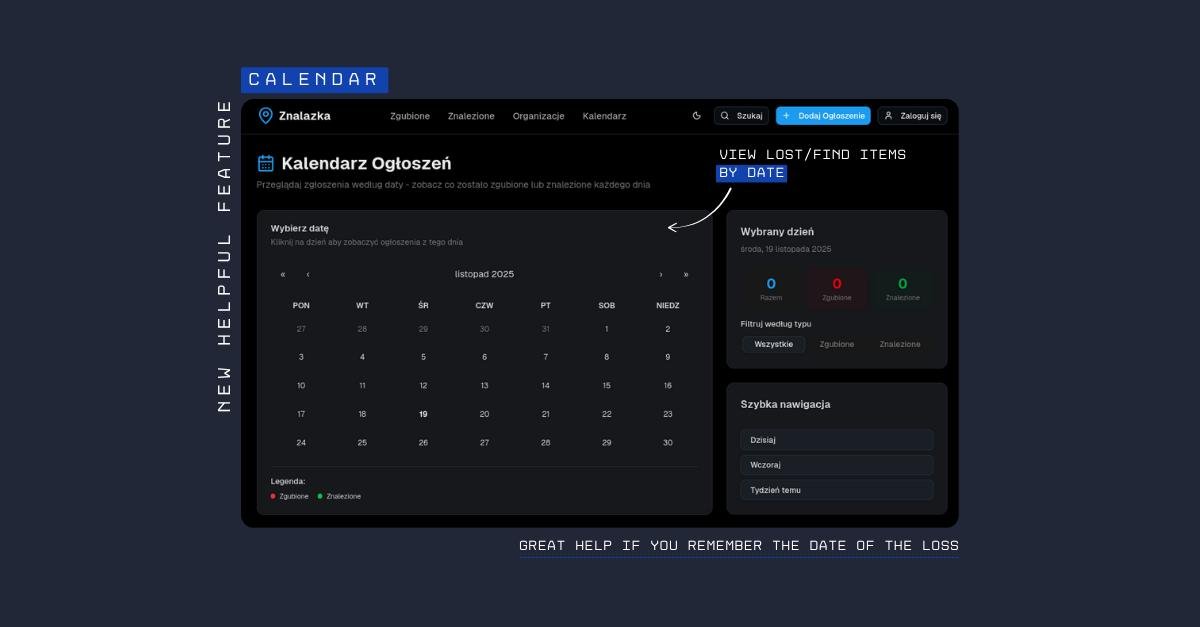This screenshot has height=627, width=1200.
Task: Click the Znalazka location pin logo
Action: tap(266, 116)
